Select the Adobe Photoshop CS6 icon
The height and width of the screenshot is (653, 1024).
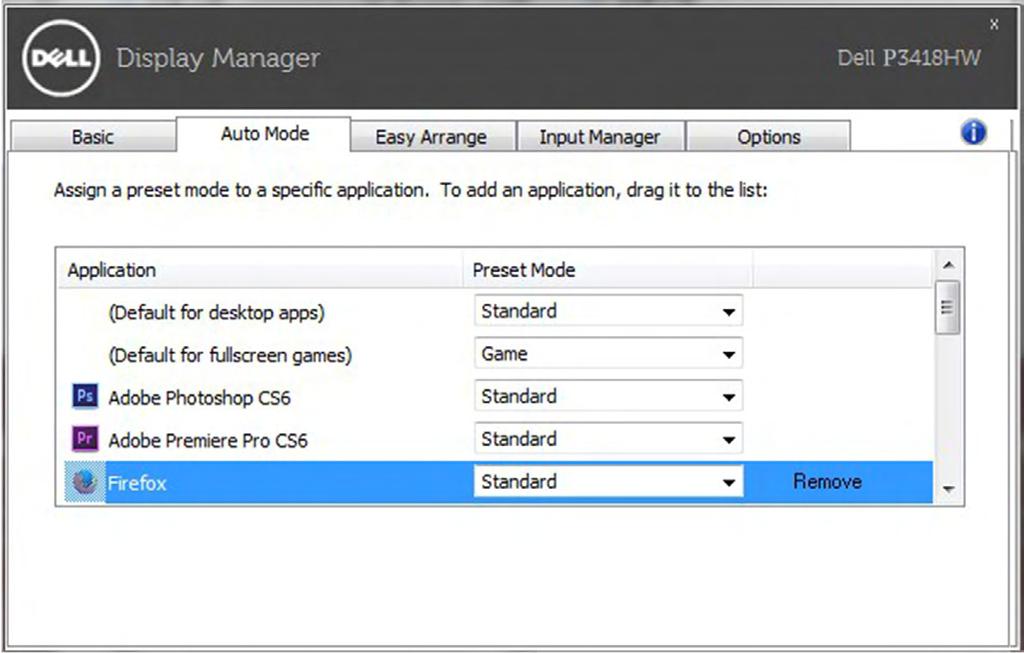point(85,396)
